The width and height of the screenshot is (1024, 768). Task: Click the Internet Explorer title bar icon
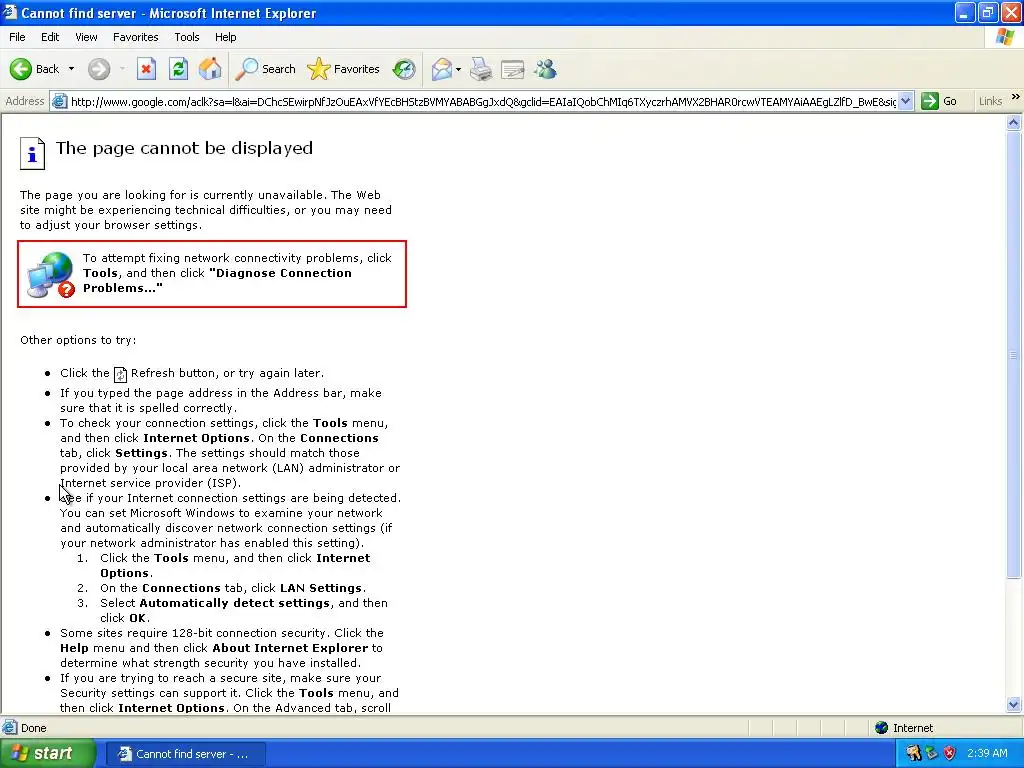point(9,12)
